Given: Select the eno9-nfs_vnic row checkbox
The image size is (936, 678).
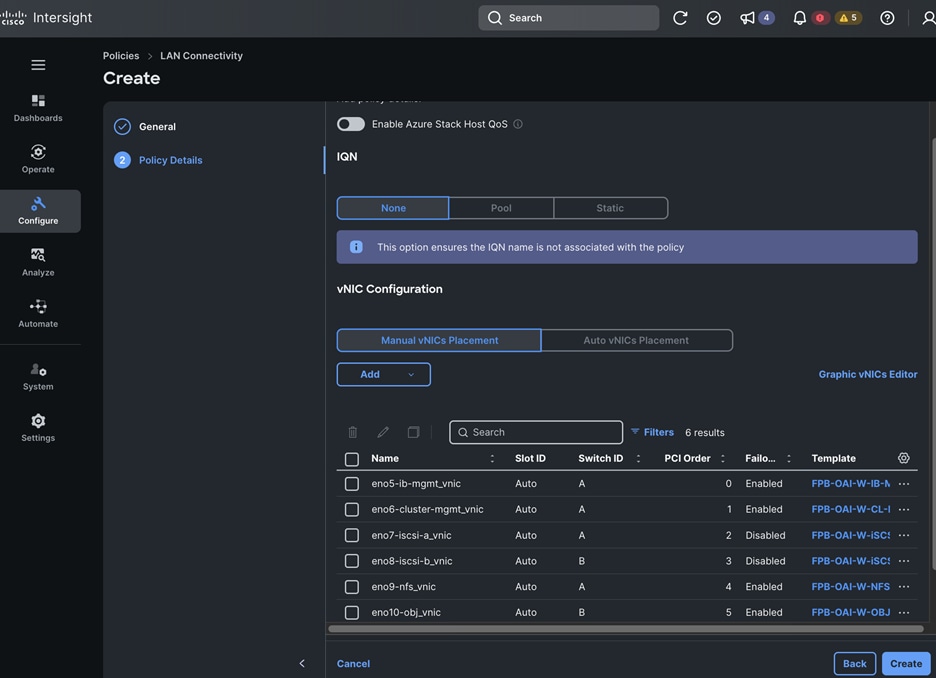Looking at the screenshot, I should pyautogui.click(x=352, y=587).
